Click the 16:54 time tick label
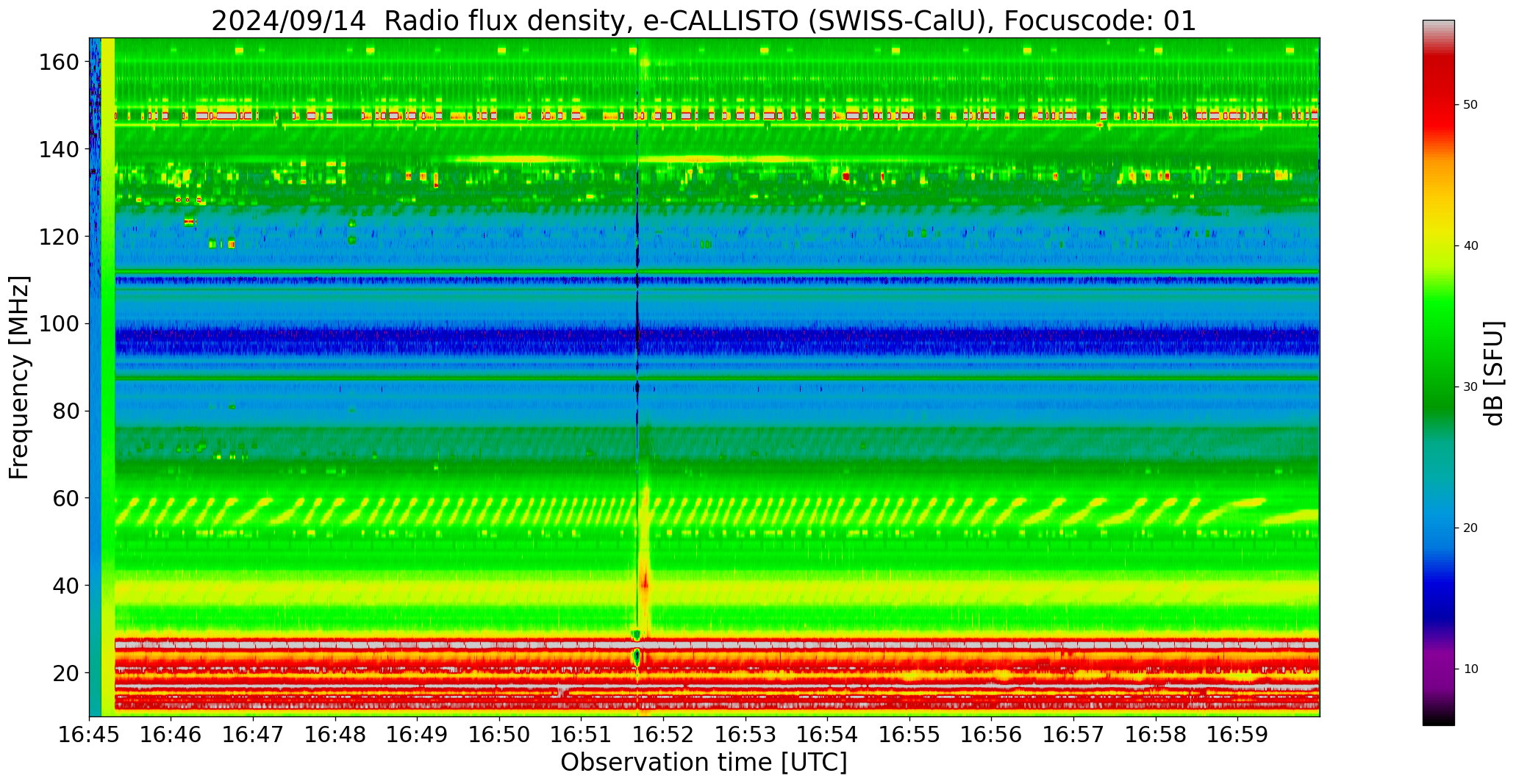 click(x=827, y=735)
